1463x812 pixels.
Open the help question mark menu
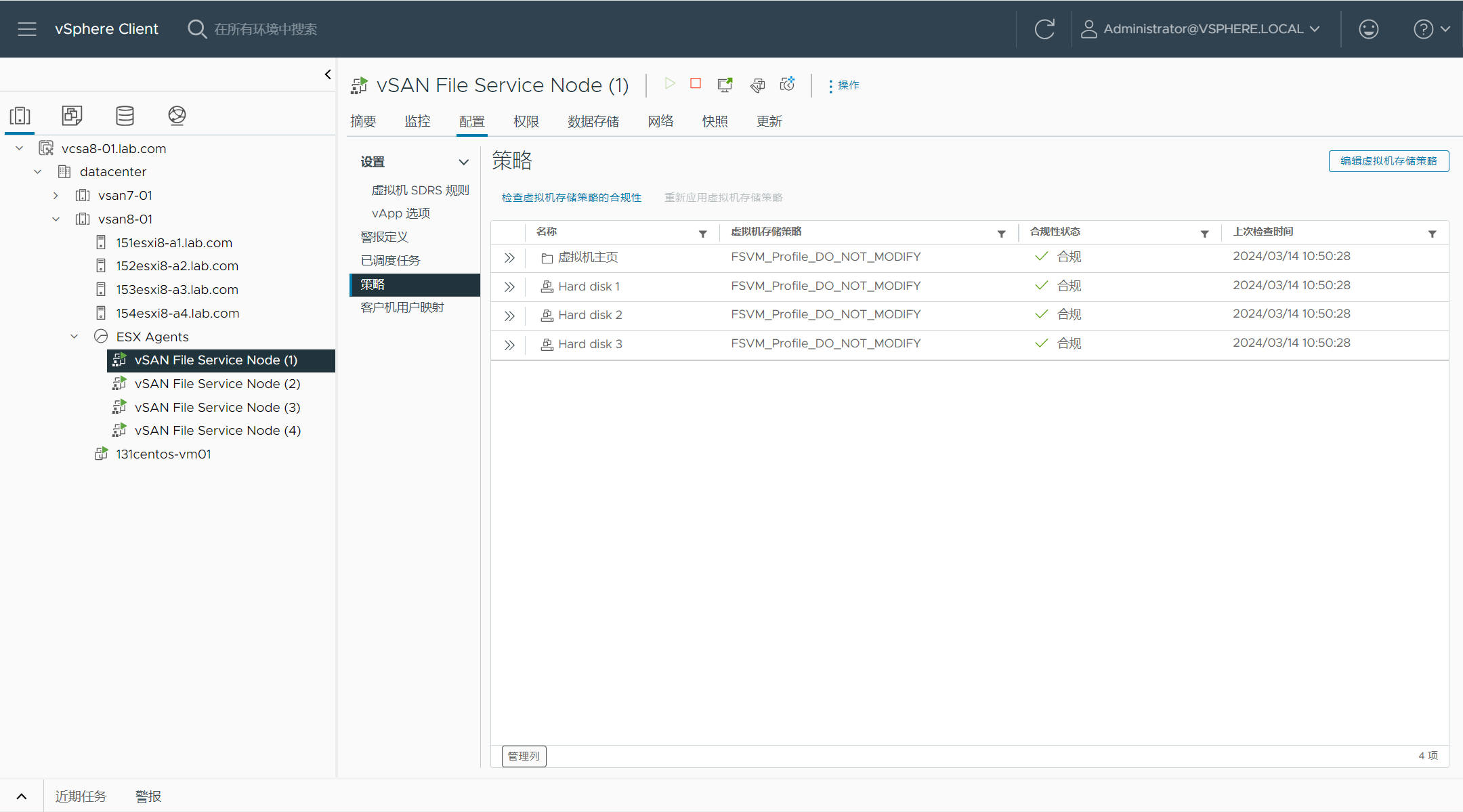tap(1431, 29)
